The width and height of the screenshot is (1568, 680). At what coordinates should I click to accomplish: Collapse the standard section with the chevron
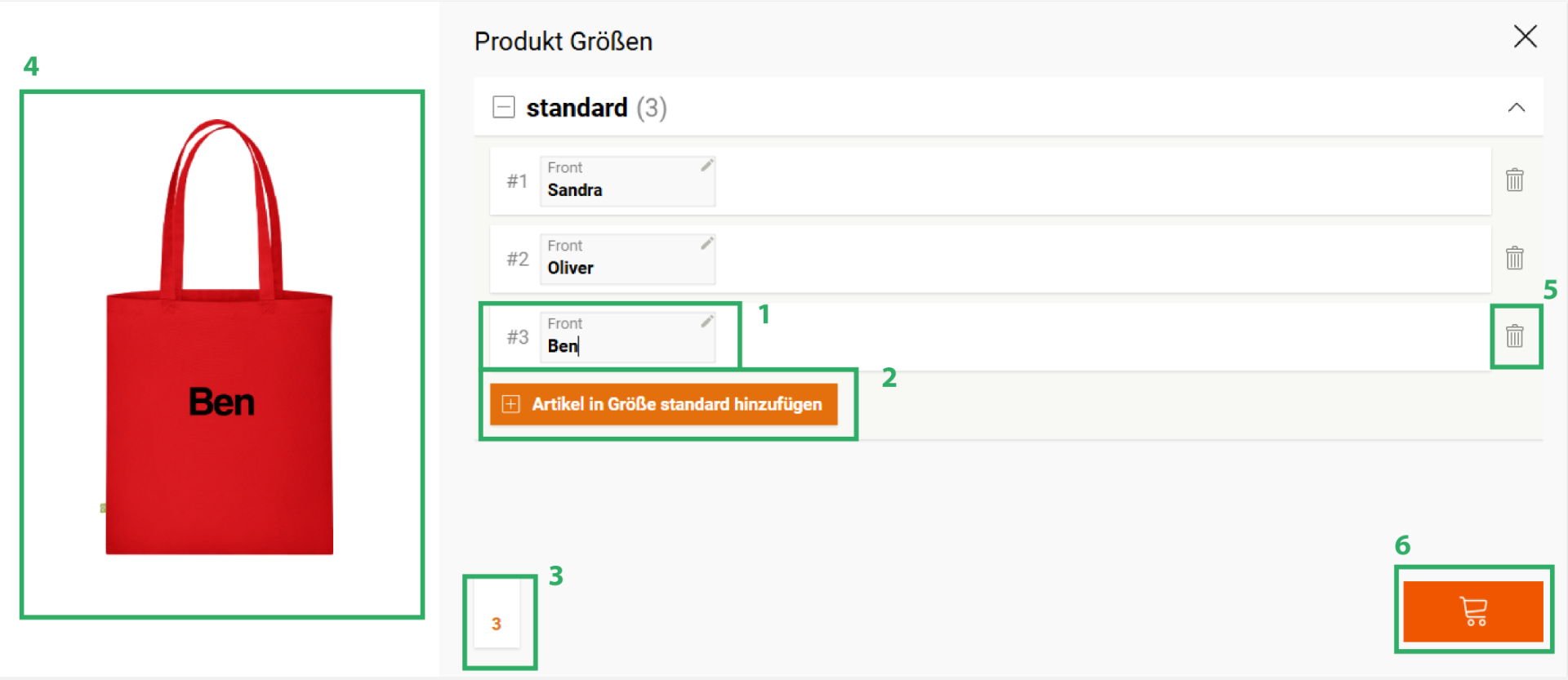click(1516, 108)
